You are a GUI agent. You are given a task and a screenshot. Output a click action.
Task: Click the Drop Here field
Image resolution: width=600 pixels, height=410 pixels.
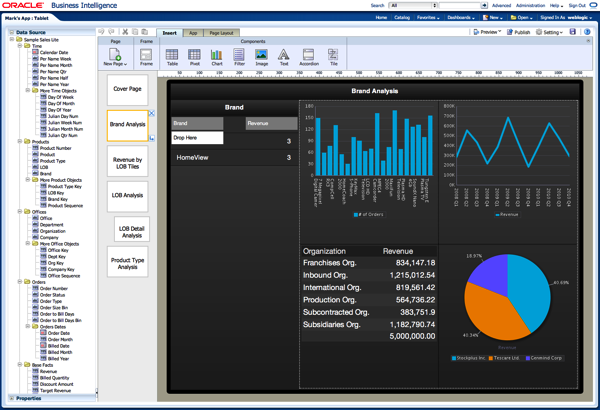pyautogui.click(x=197, y=138)
